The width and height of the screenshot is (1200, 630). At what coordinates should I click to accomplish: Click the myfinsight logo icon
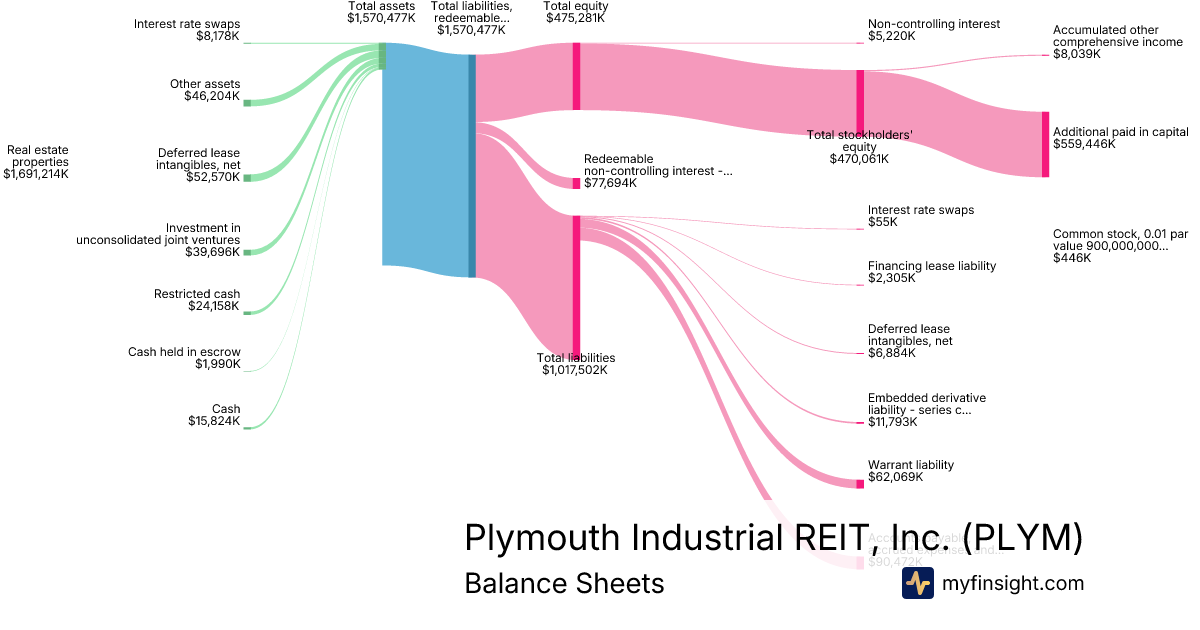click(x=917, y=583)
